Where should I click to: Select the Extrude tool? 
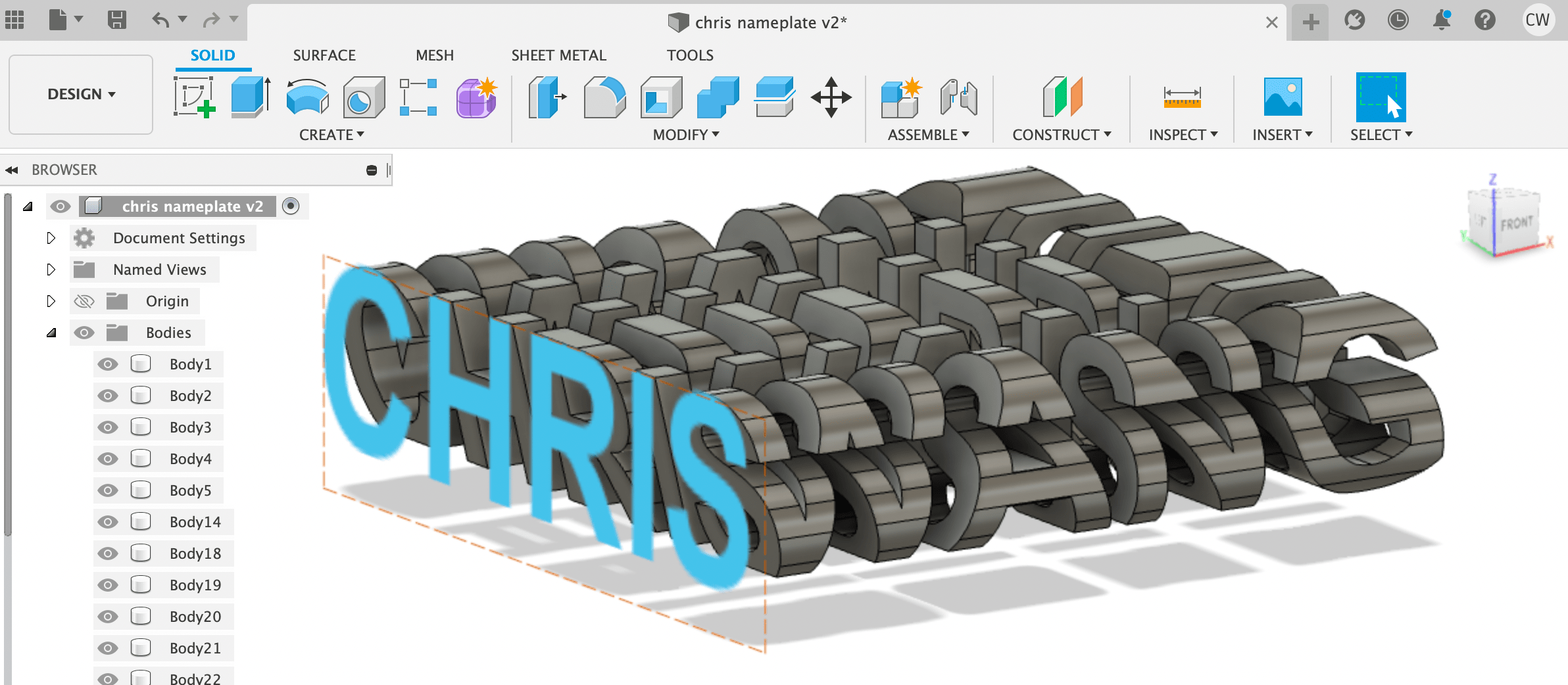pyautogui.click(x=251, y=97)
